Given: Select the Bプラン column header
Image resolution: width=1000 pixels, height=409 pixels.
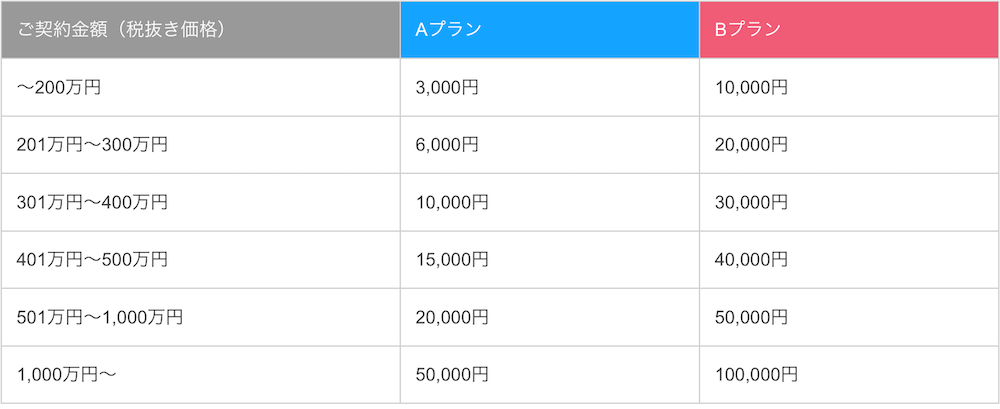Looking at the screenshot, I should pos(849,29).
